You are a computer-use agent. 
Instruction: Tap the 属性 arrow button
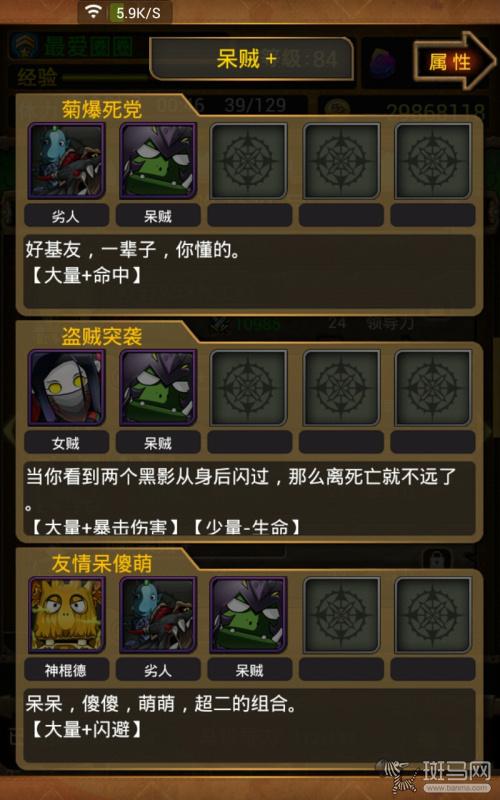click(x=453, y=61)
